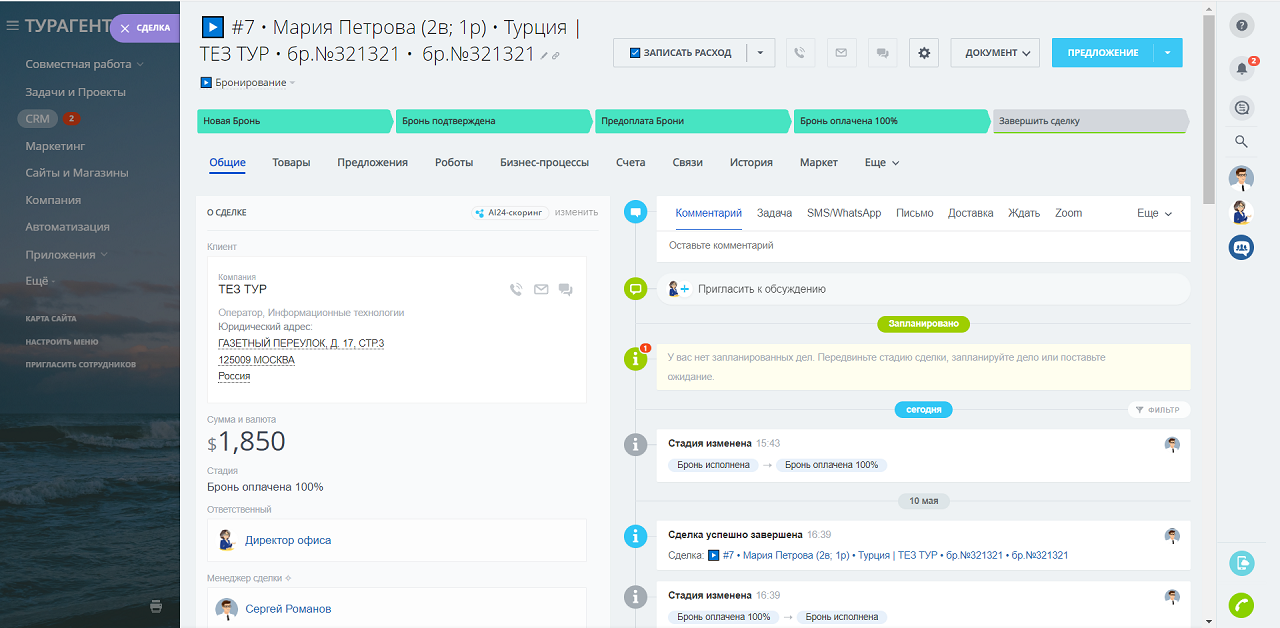This screenshot has width=1280, height=628.
Task: Click the email envelope icon in header toolbar
Action: (x=841, y=53)
